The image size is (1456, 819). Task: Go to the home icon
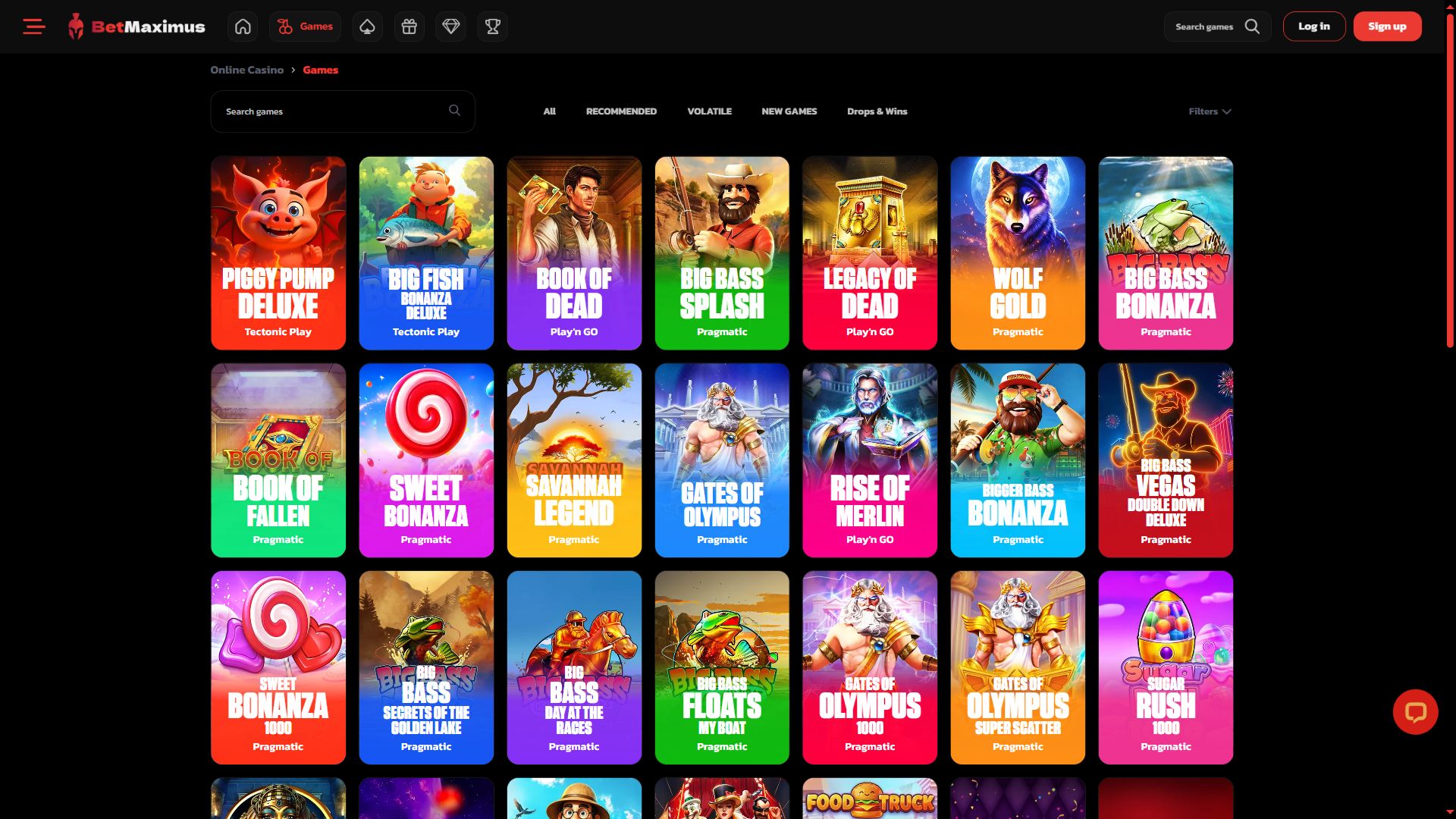pyautogui.click(x=243, y=27)
